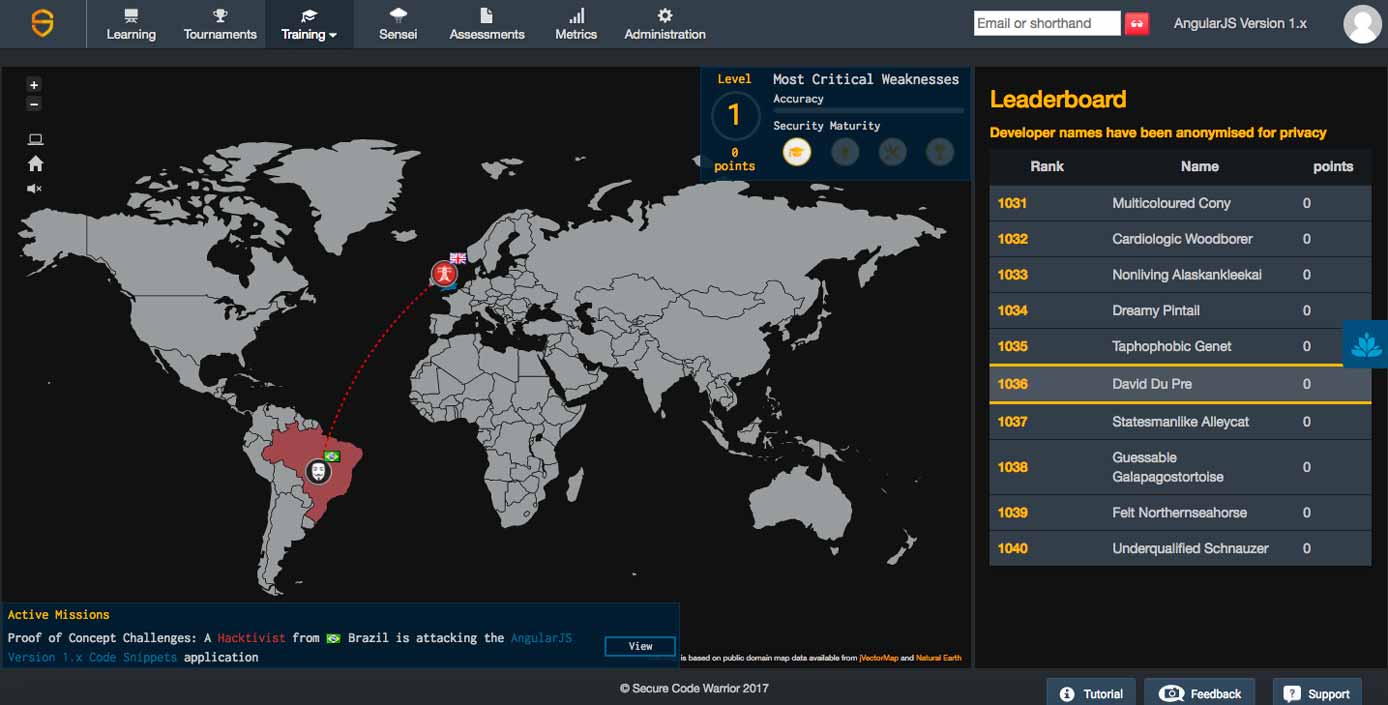Select the Statesmanlike Alleycat row
The image size is (1388, 705).
click(1180, 422)
